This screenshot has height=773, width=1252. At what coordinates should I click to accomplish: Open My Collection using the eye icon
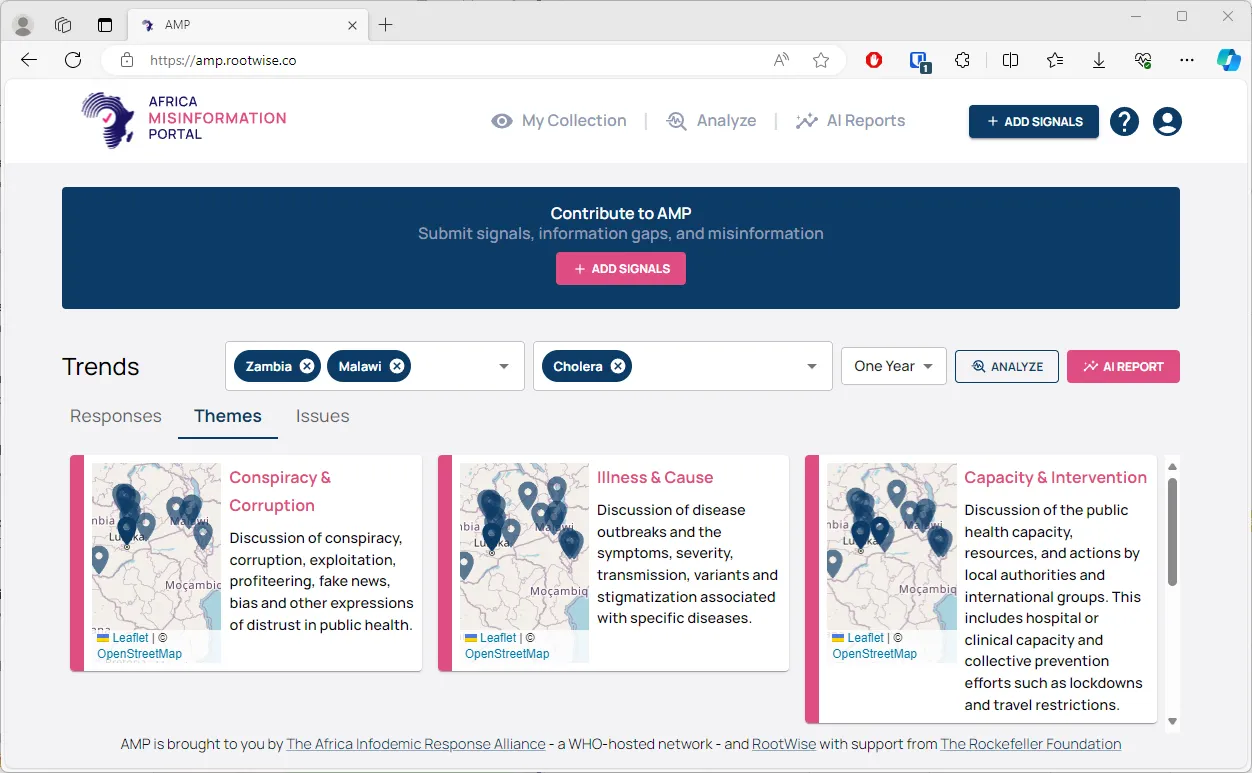[x=502, y=120]
